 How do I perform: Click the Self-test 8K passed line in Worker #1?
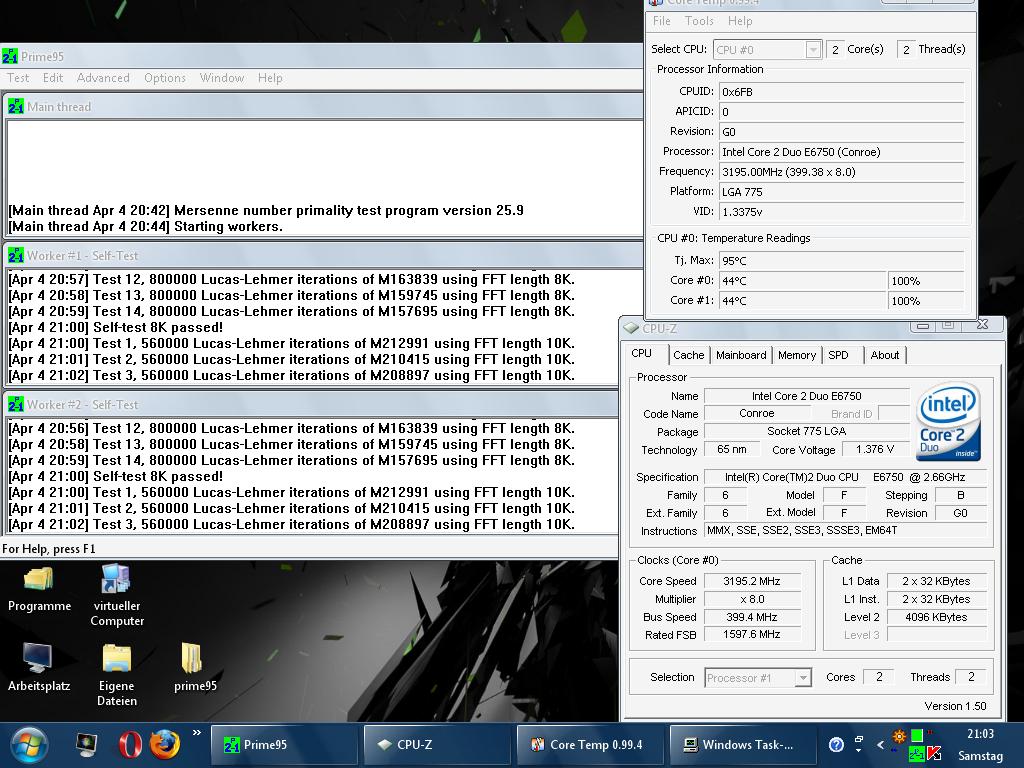click(x=116, y=327)
